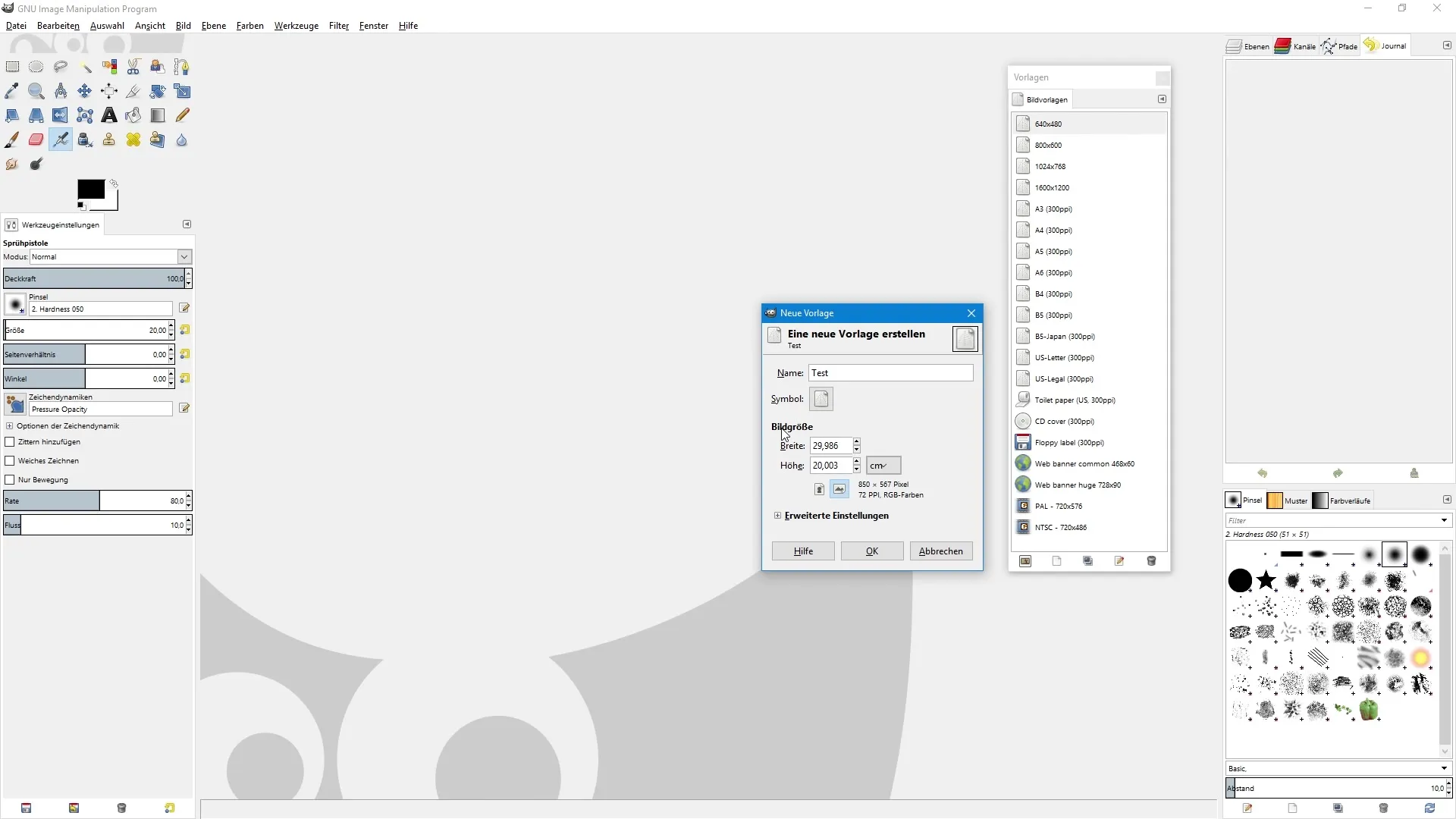Choose the Symbol icon for template
The image size is (1456, 819).
(x=821, y=399)
